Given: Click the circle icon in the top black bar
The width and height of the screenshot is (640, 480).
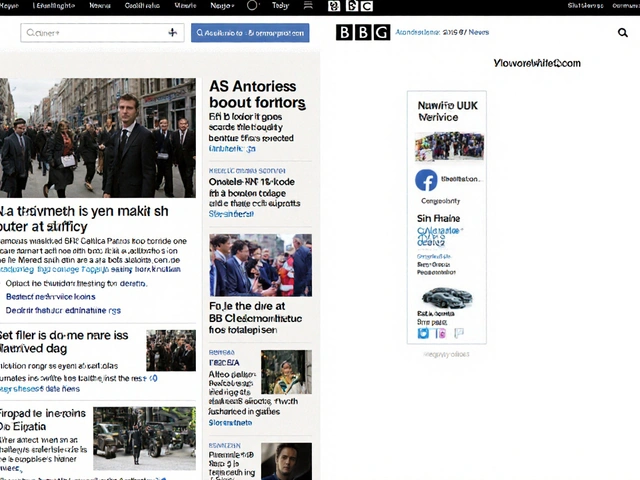Looking at the screenshot, I should pos(252,6).
